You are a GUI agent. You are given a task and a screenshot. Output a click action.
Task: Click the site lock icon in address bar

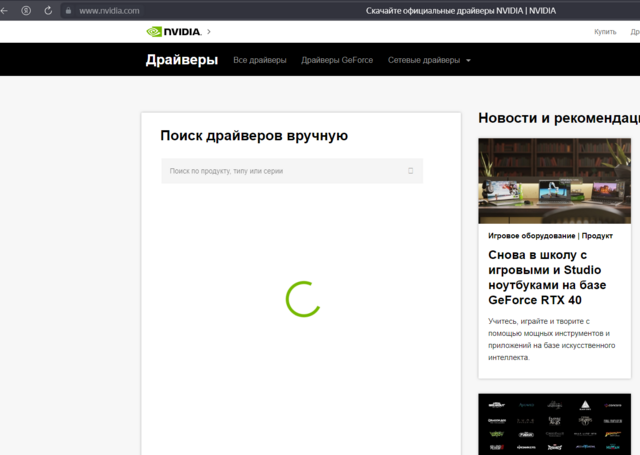pyautogui.click(x=68, y=10)
